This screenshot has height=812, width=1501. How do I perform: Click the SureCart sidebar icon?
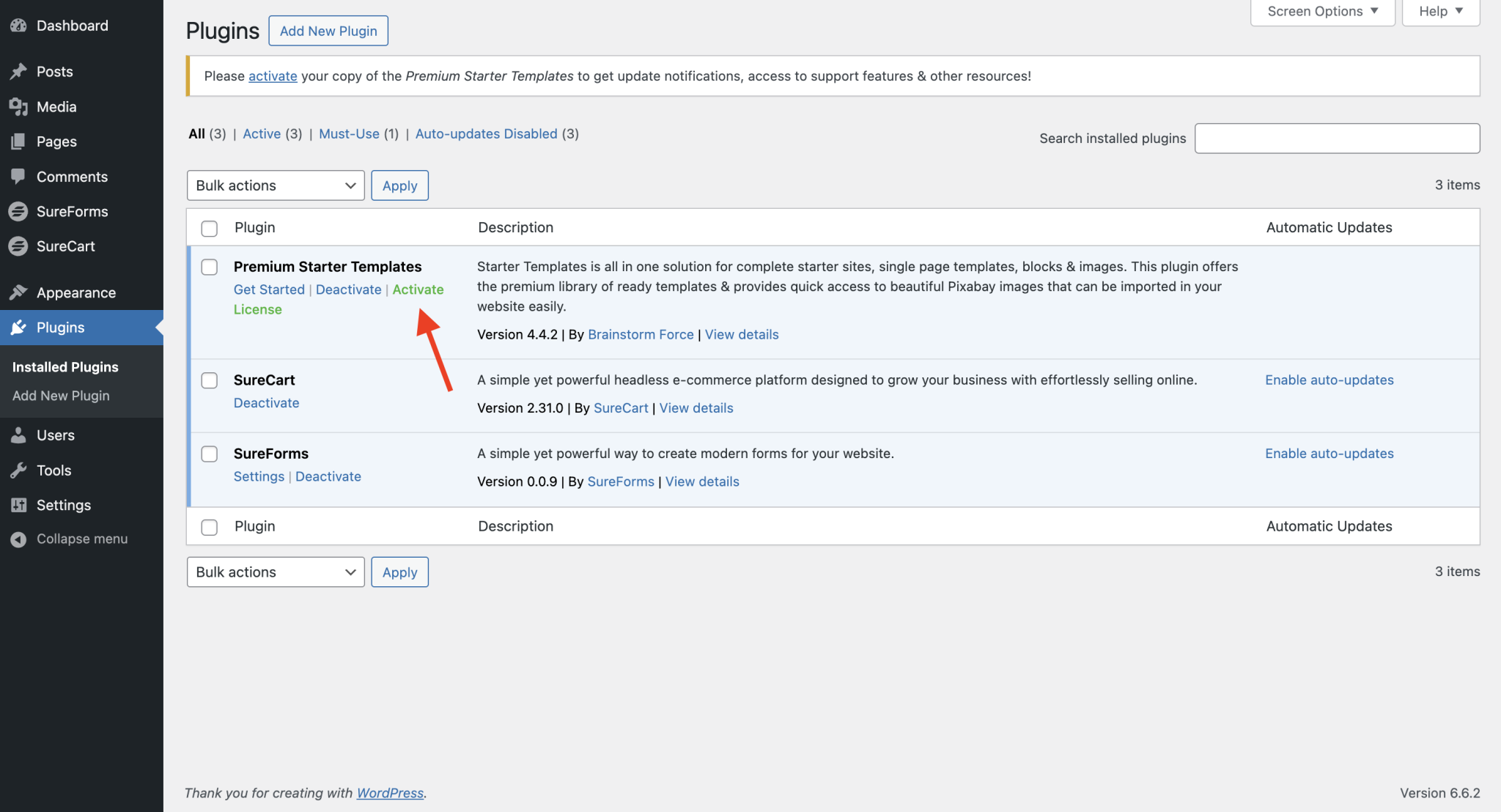pyautogui.click(x=19, y=246)
